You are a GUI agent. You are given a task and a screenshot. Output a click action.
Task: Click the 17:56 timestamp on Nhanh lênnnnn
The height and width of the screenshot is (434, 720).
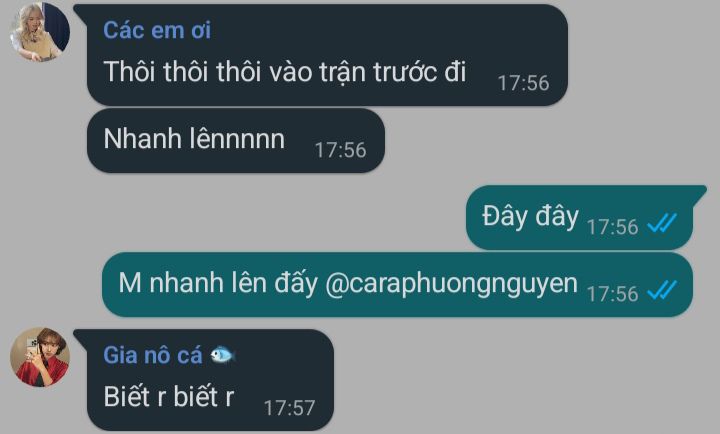[340, 150]
